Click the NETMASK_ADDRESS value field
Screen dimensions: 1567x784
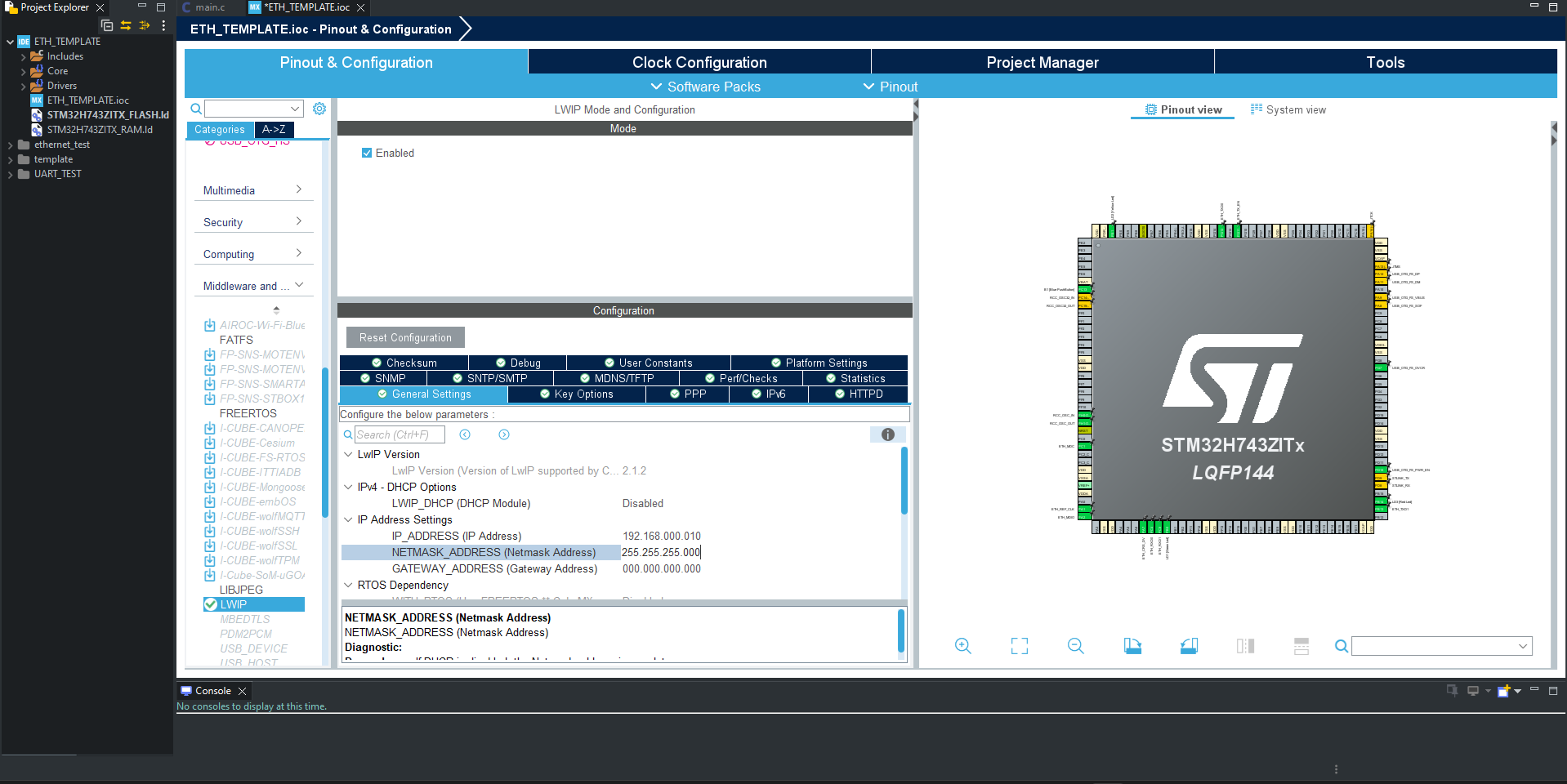[x=660, y=552]
